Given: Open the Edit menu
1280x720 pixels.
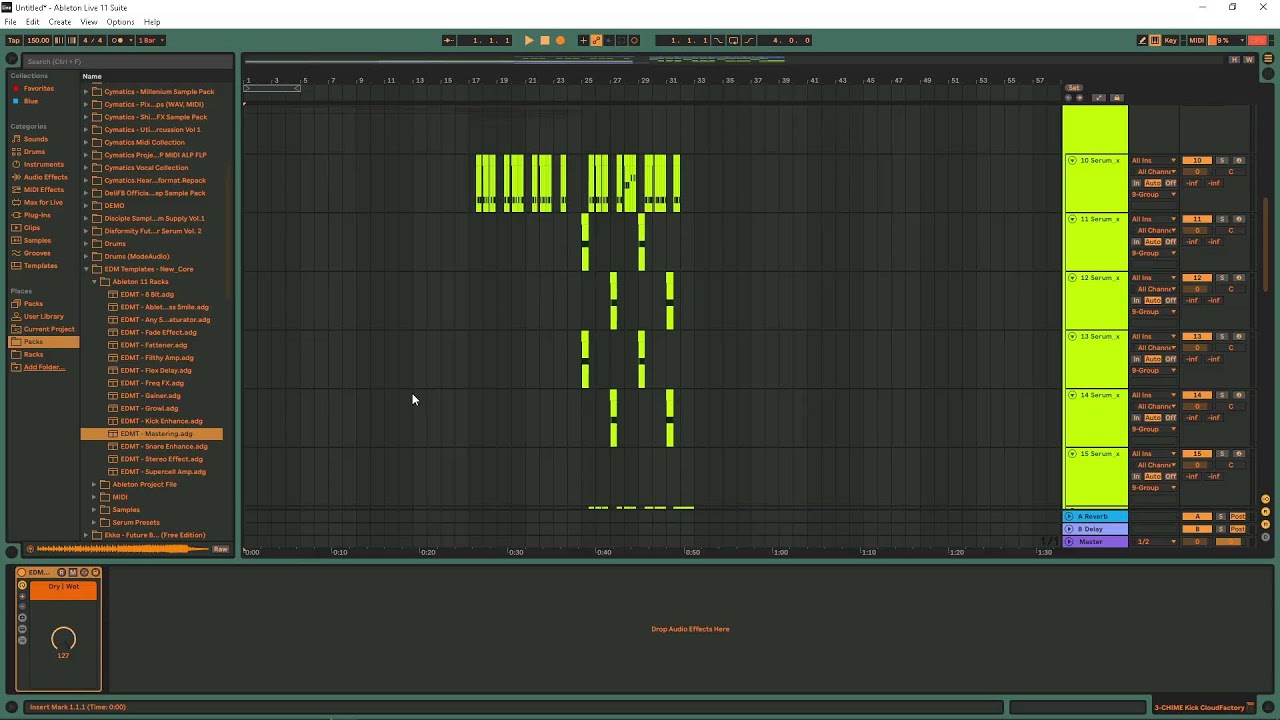Looking at the screenshot, I should pyautogui.click(x=33, y=22).
